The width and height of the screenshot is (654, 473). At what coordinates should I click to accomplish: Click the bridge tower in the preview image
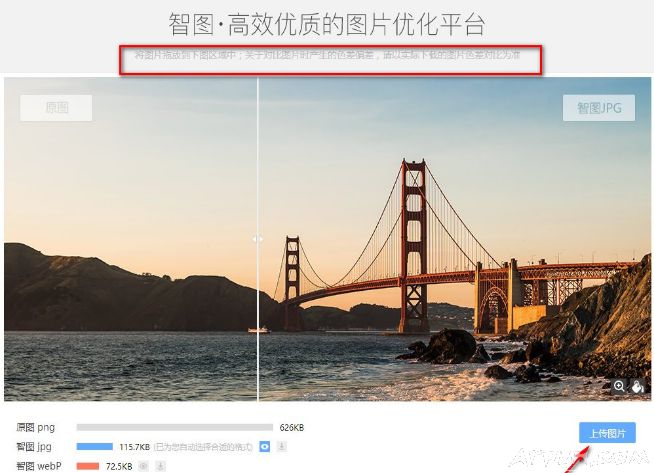coord(413,245)
